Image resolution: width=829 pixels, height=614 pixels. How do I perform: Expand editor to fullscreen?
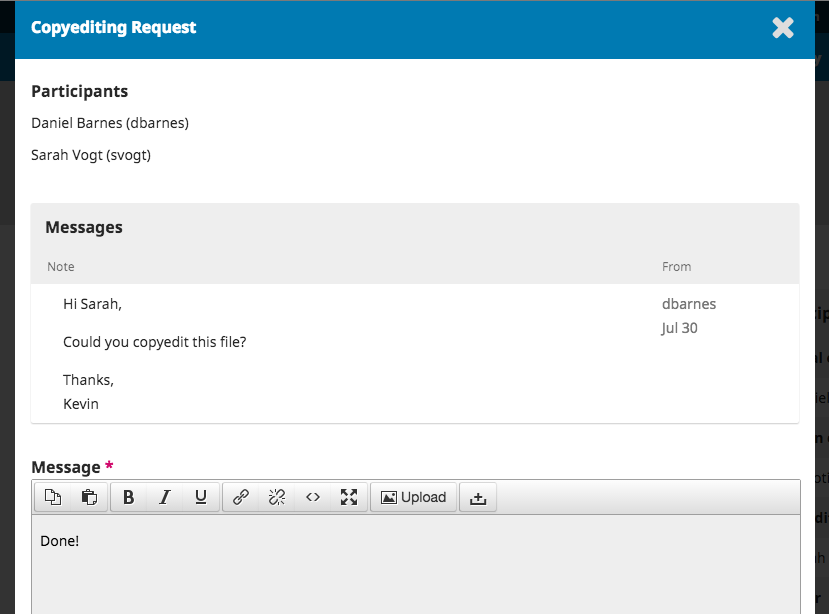point(349,497)
